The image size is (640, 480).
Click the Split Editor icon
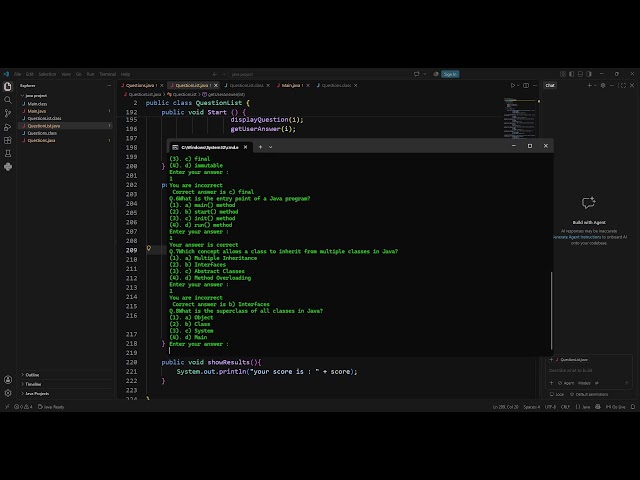coord(526,85)
